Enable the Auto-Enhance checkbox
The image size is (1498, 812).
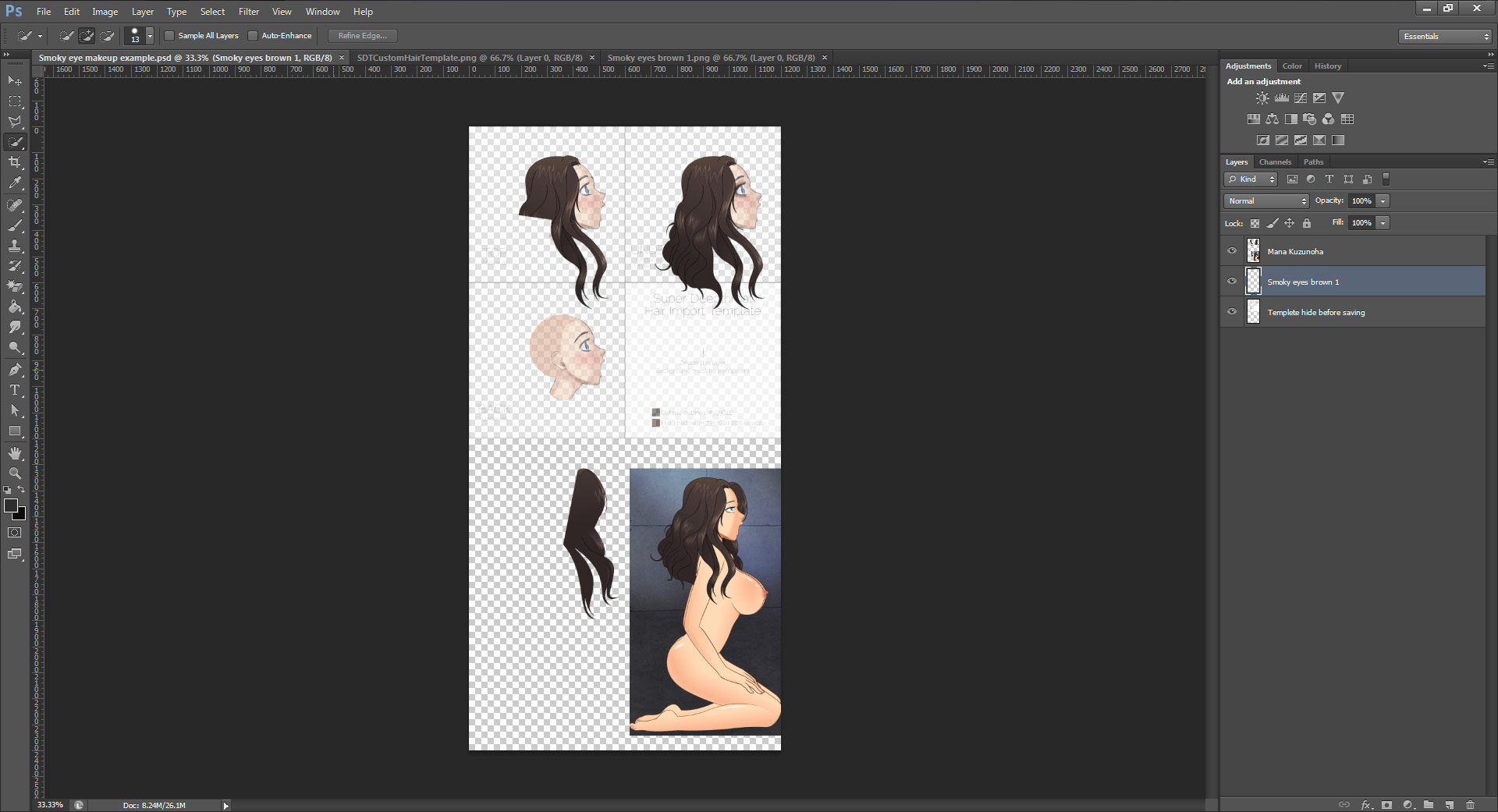pyautogui.click(x=253, y=36)
